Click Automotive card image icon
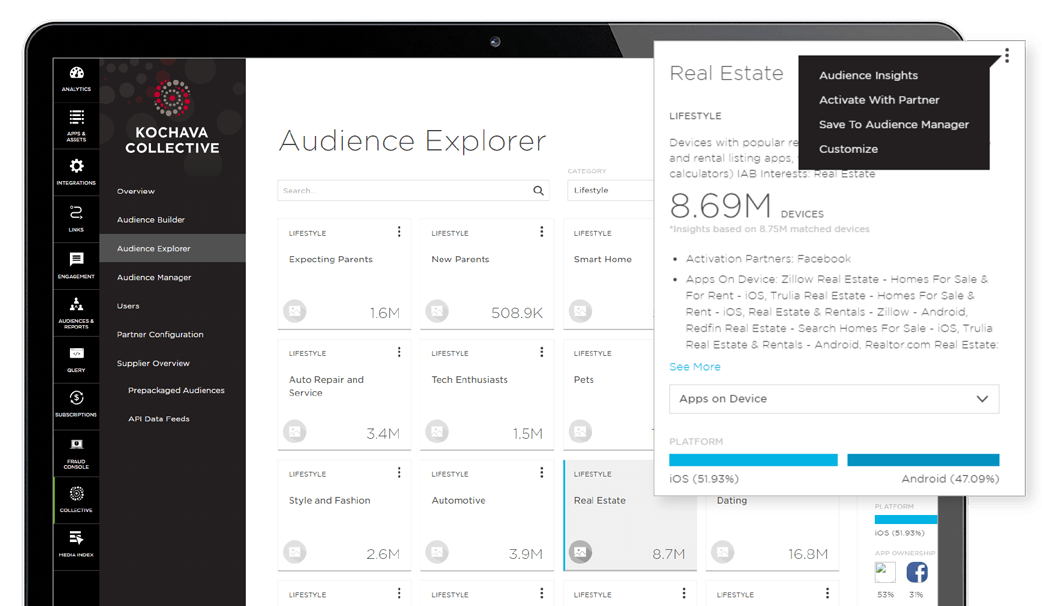 click(x=437, y=552)
